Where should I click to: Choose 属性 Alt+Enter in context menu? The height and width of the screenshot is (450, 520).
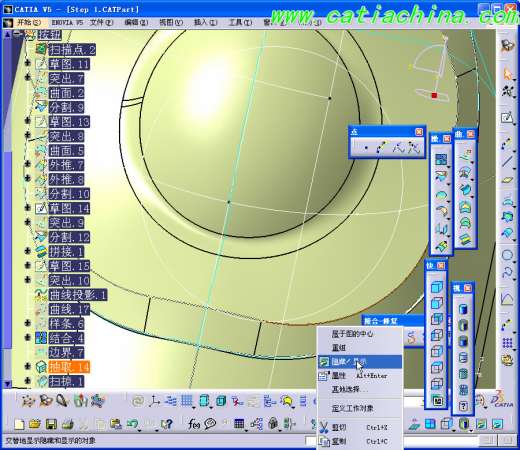point(360,376)
